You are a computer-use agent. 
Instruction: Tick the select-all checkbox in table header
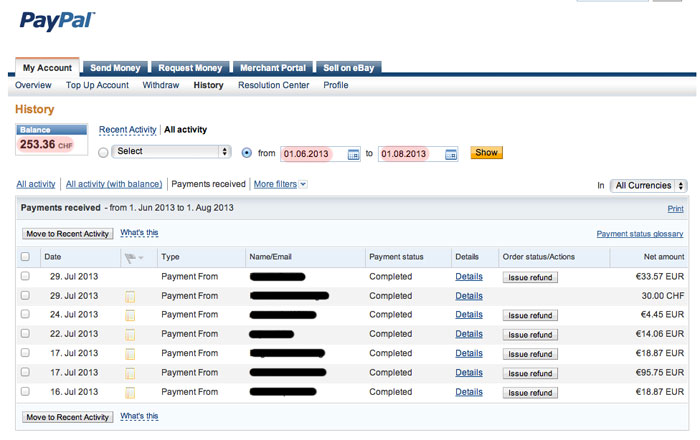coord(25,257)
